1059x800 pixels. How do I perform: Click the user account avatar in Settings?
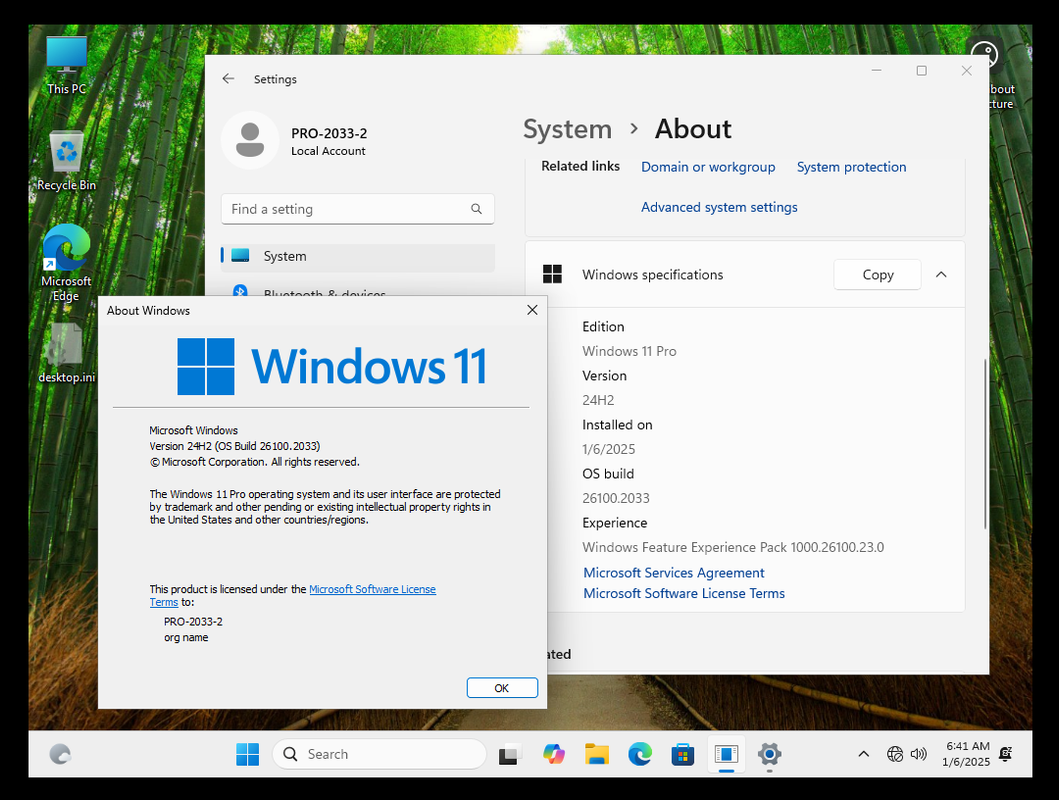point(250,140)
